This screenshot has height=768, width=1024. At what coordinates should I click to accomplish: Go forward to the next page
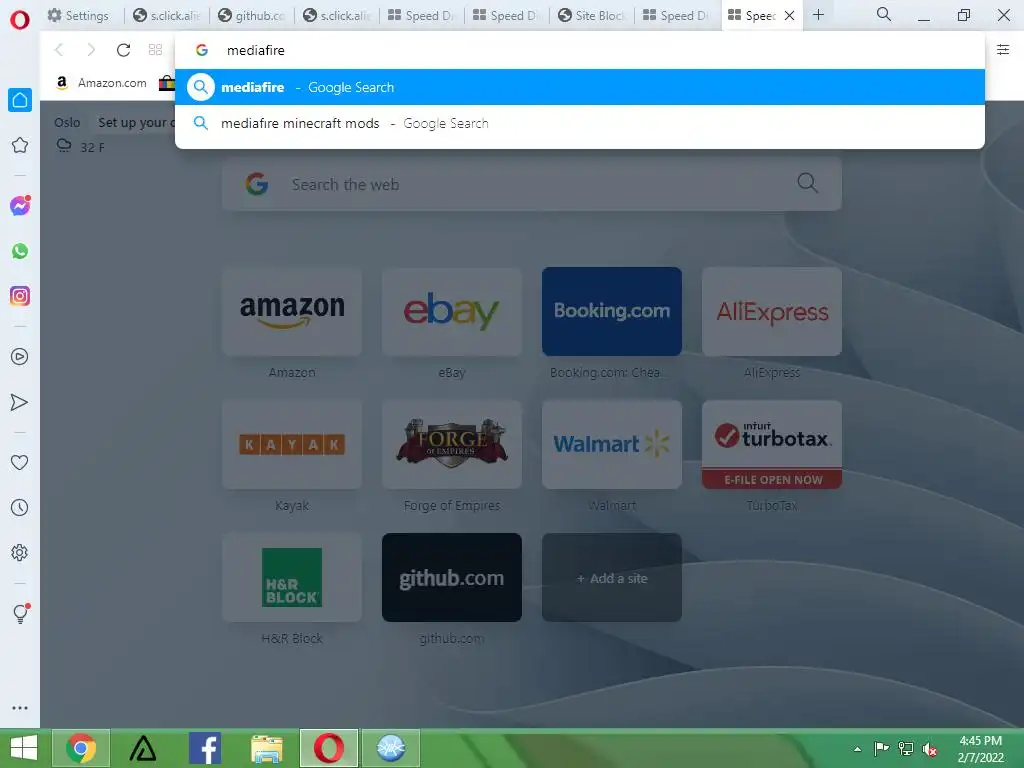coord(91,50)
